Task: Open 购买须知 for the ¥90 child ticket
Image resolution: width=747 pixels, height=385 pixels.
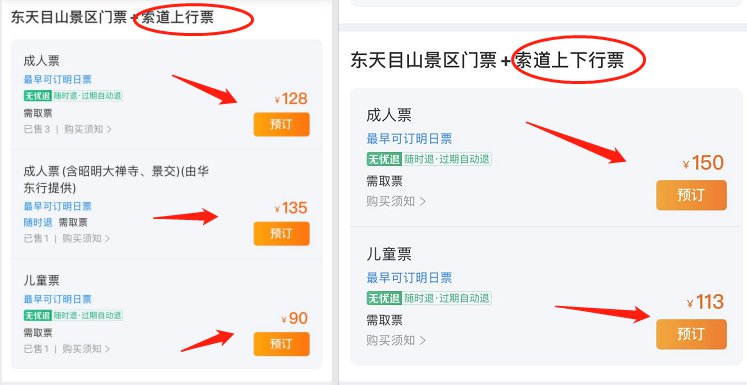Action: [x=86, y=349]
